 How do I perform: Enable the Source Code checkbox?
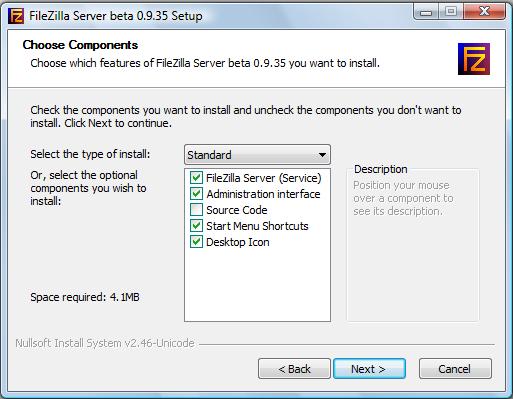196,210
